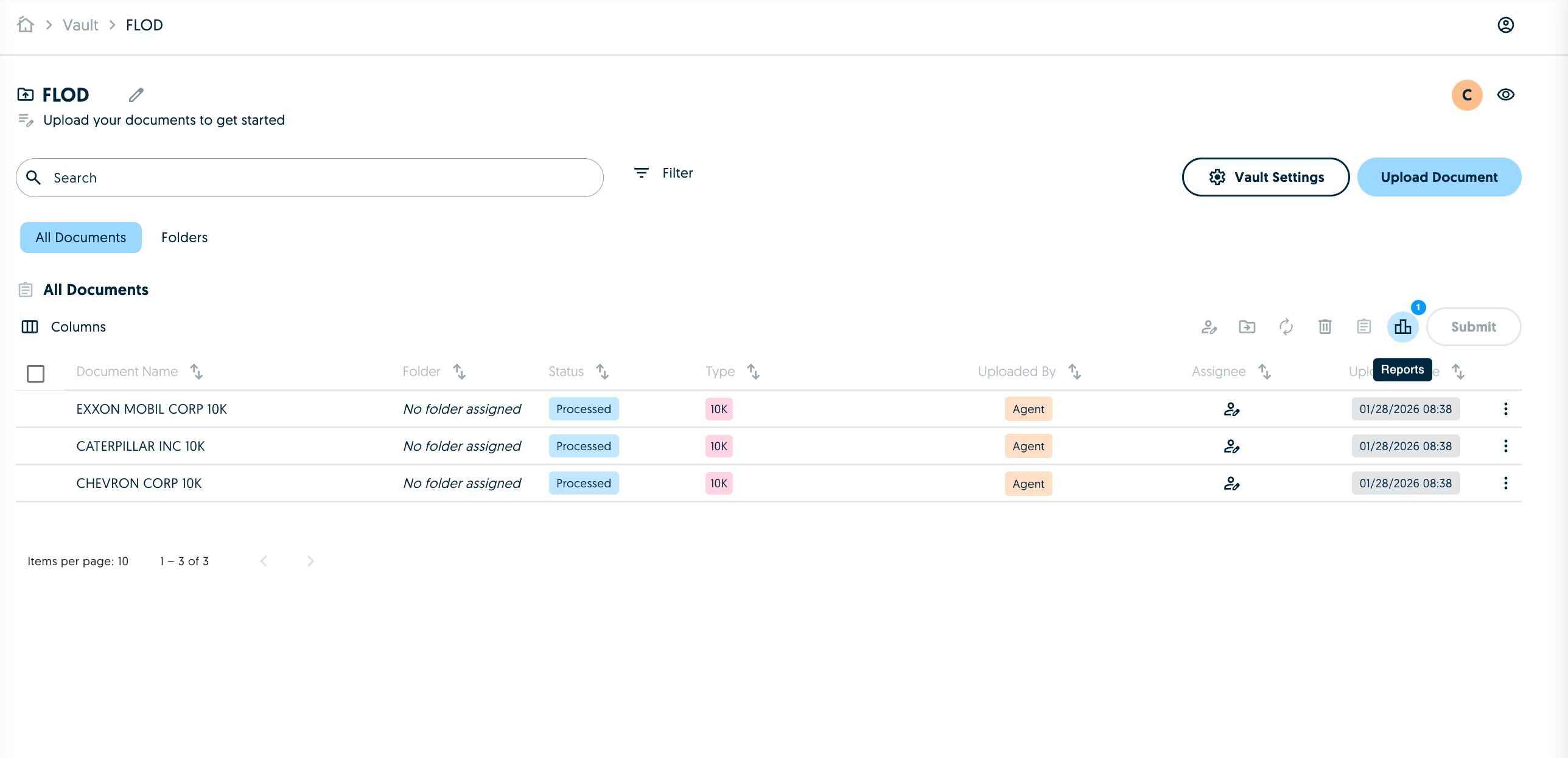Click the assign user toolbar icon

pyautogui.click(x=1209, y=327)
